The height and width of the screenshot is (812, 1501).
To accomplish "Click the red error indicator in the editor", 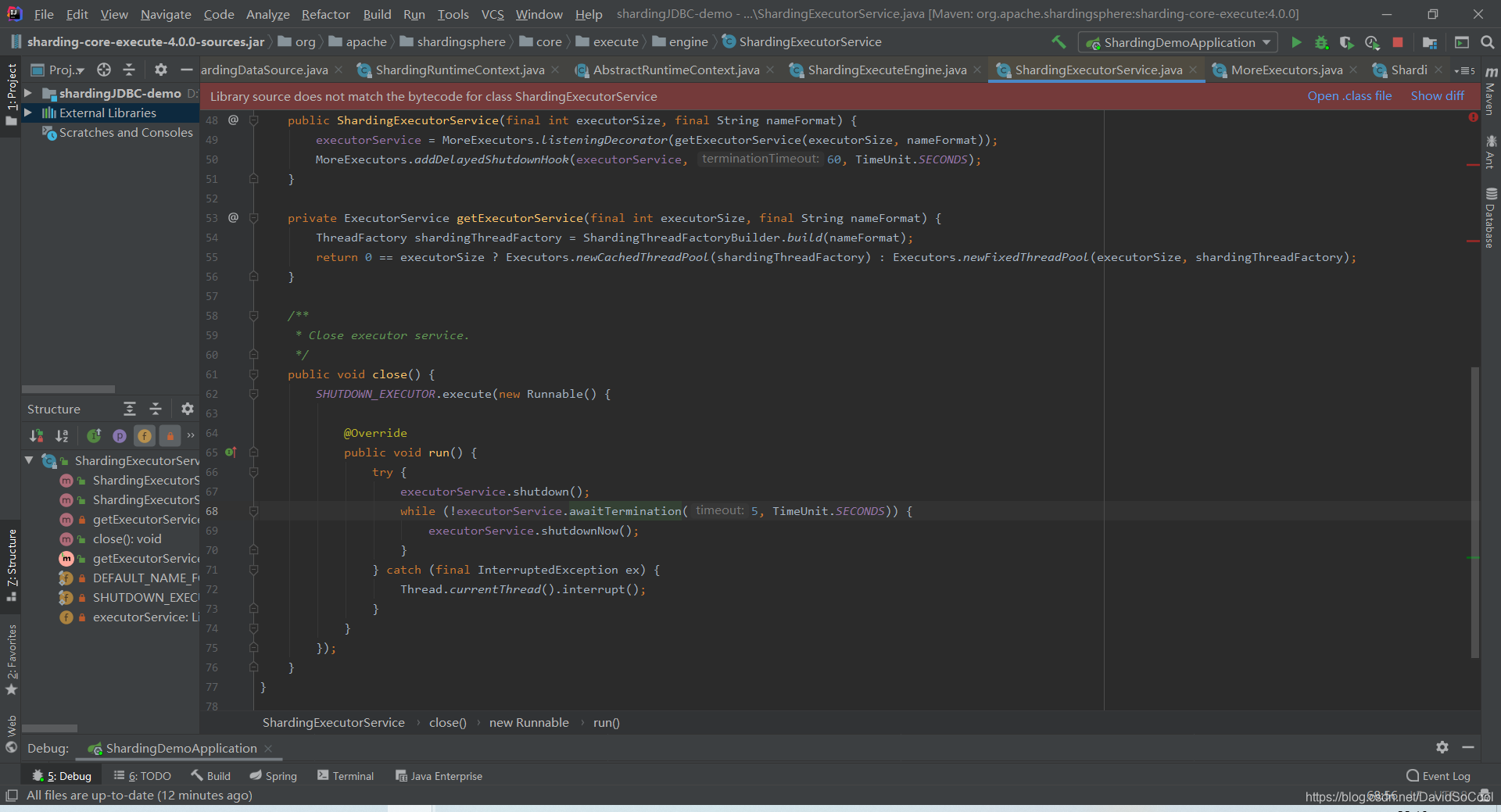I will [1473, 117].
